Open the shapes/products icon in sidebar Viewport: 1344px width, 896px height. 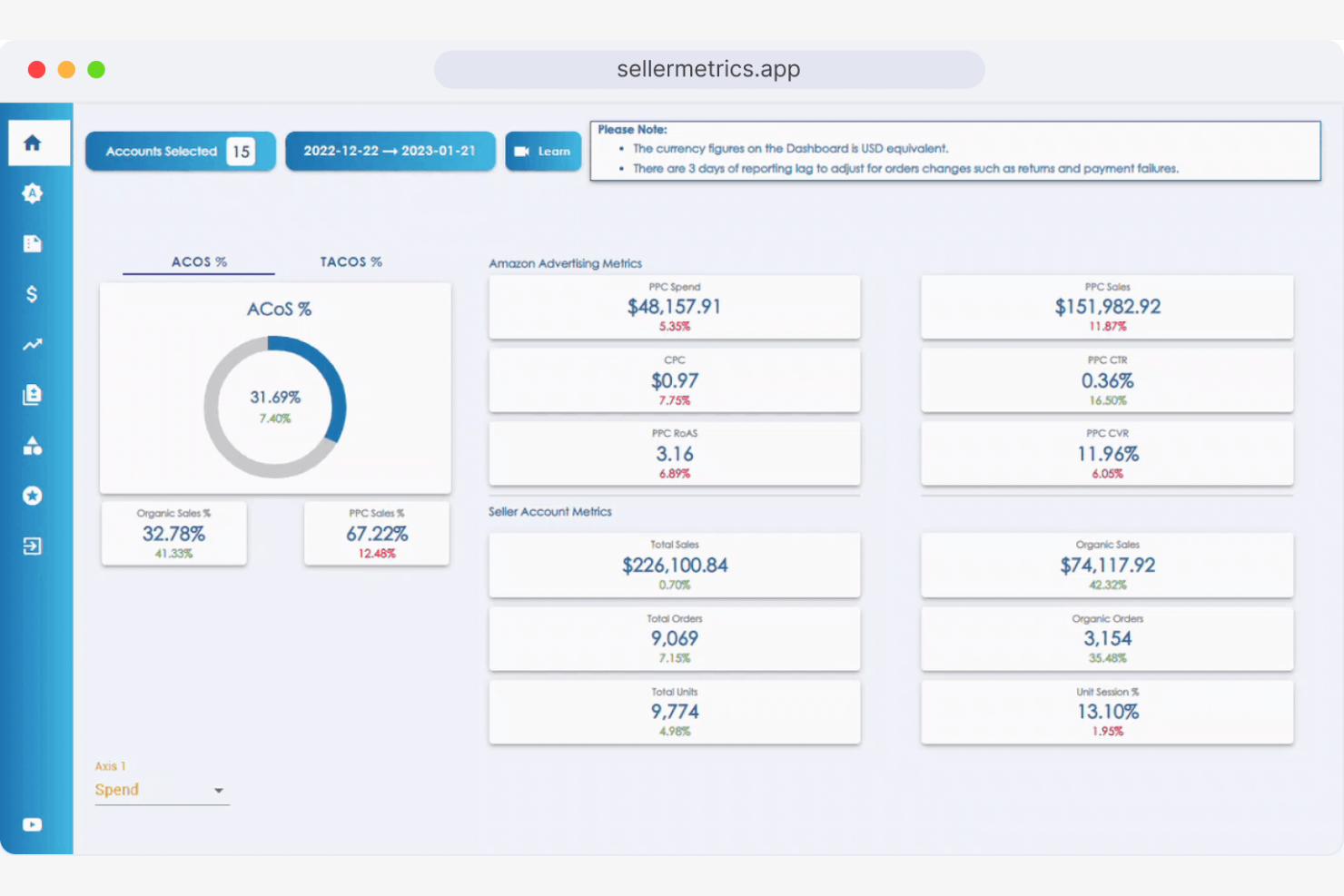pyautogui.click(x=33, y=445)
